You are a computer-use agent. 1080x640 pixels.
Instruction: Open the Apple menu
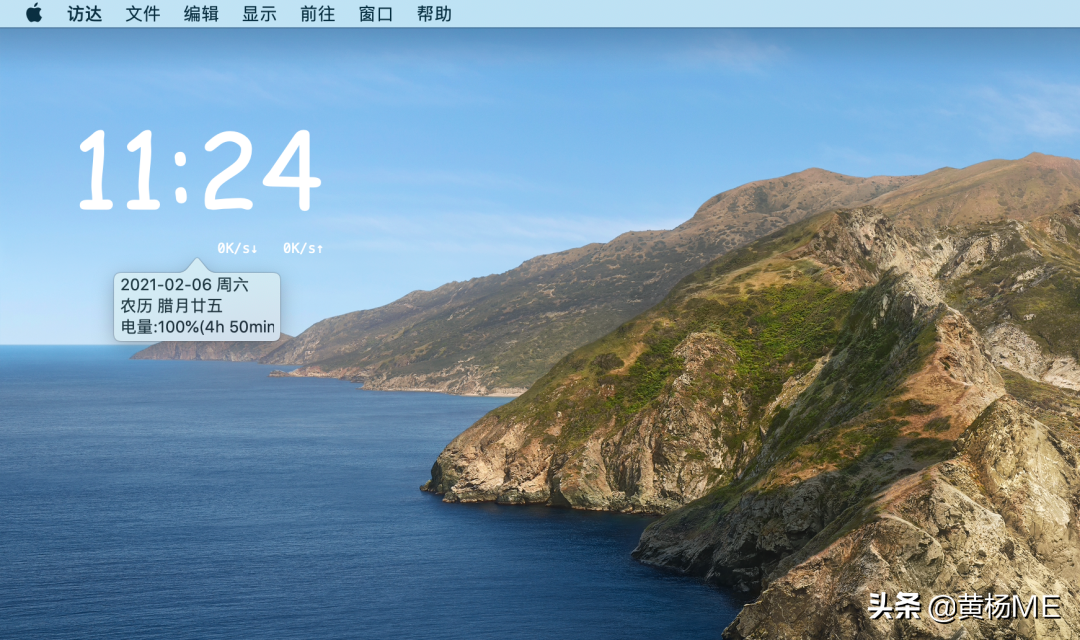click(x=34, y=13)
